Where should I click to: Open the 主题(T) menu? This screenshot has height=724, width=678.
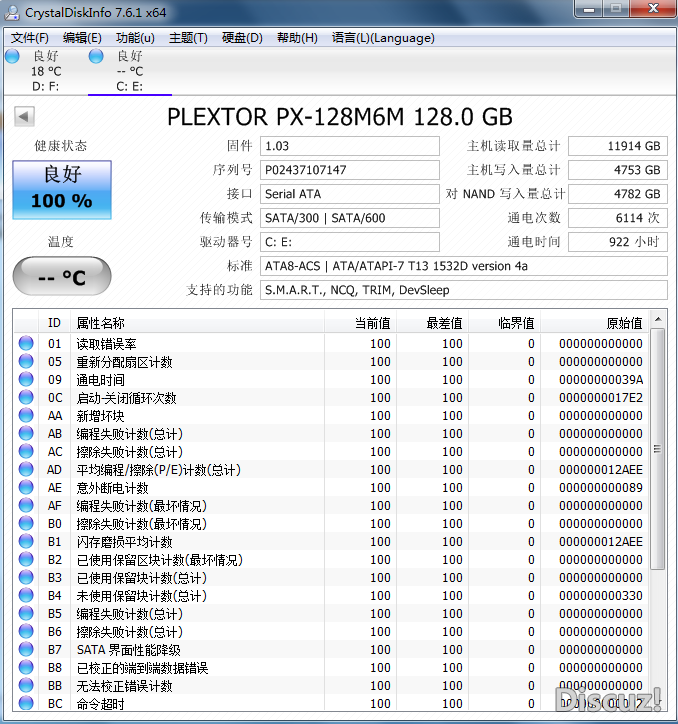coord(188,38)
